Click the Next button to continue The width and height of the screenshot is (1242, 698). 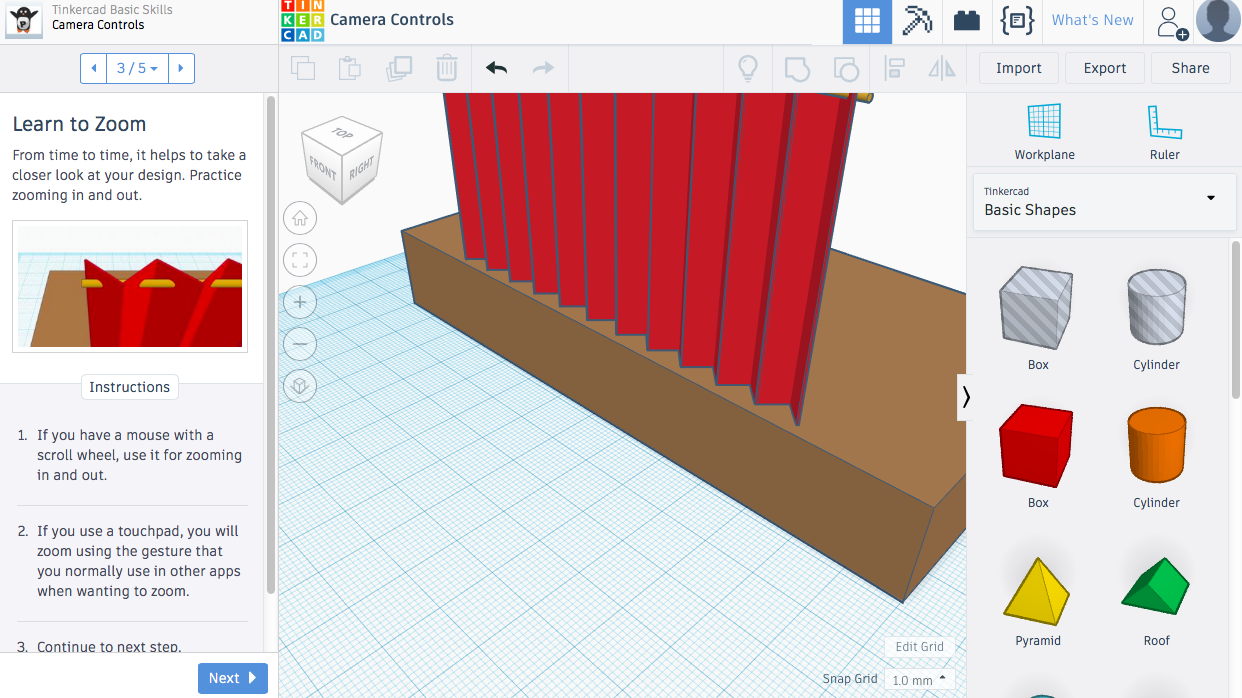tap(232, 677)
